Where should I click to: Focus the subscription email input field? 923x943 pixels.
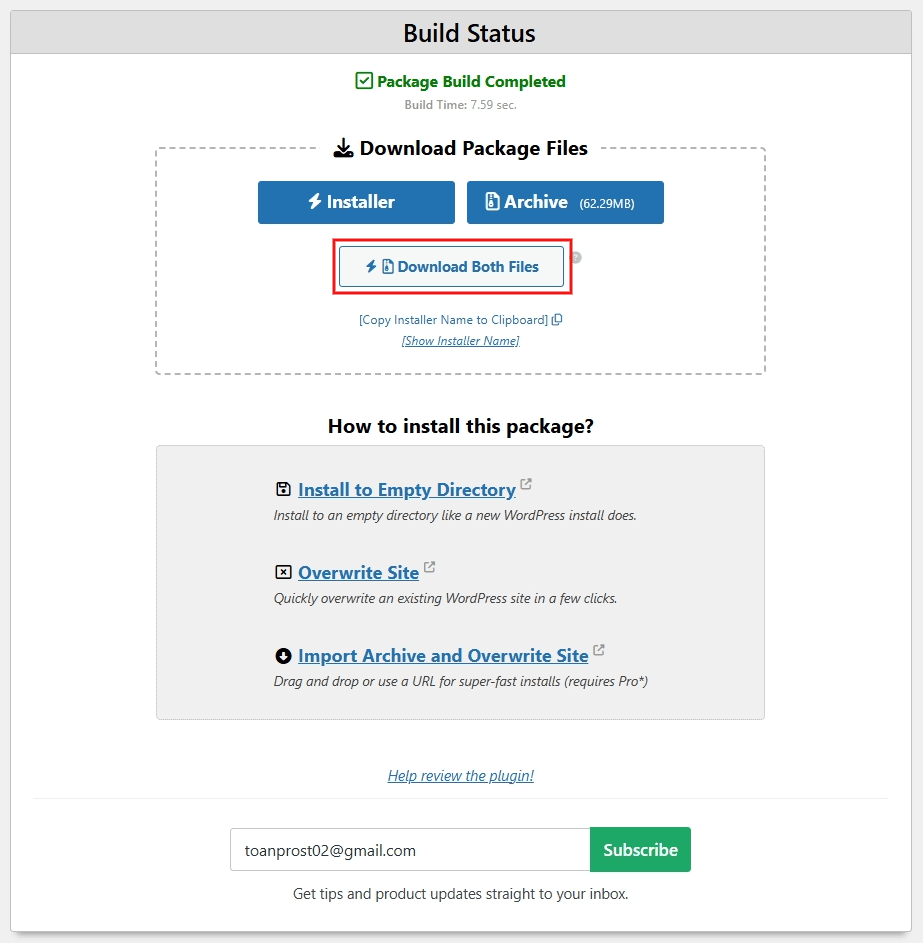point(410,850)
